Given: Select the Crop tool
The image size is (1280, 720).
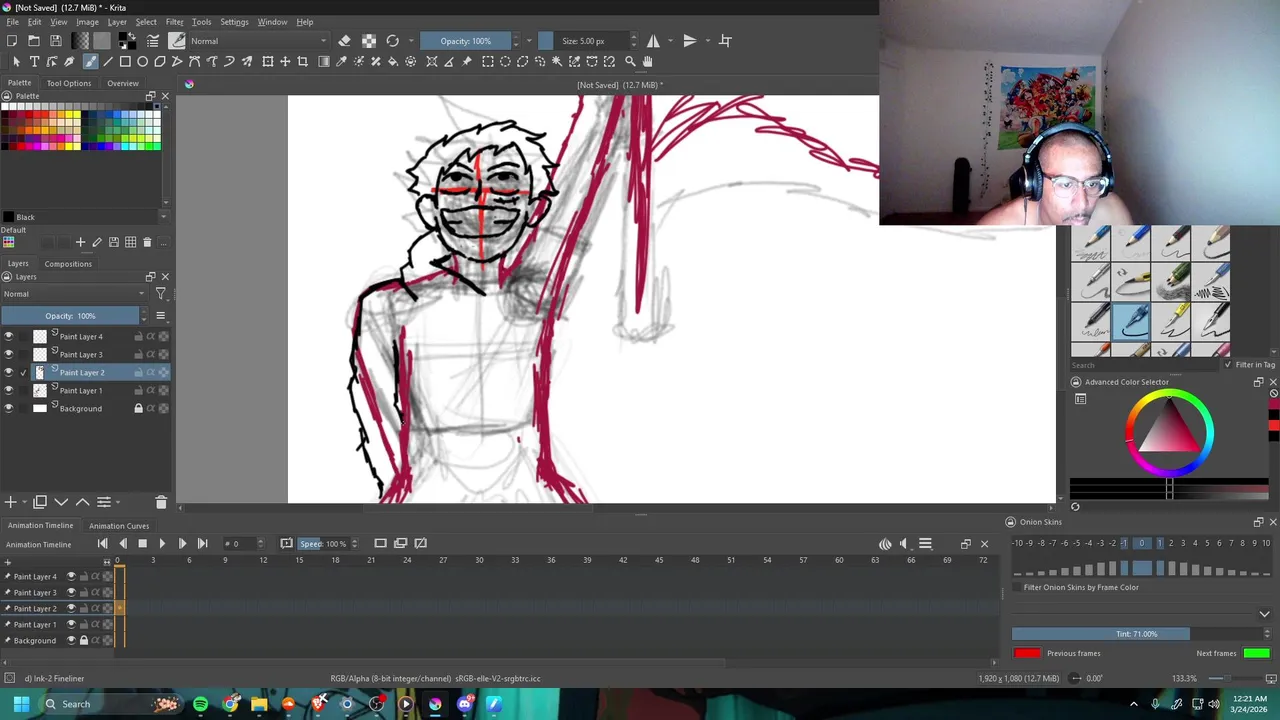Looking at the screenshot, I should (x=303, y=61).
